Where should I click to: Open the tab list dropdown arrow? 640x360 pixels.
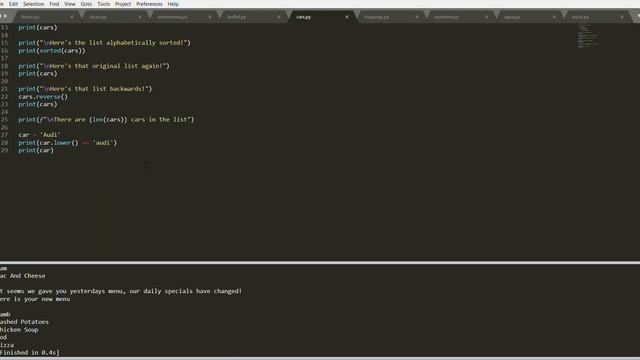click(638, 17)
